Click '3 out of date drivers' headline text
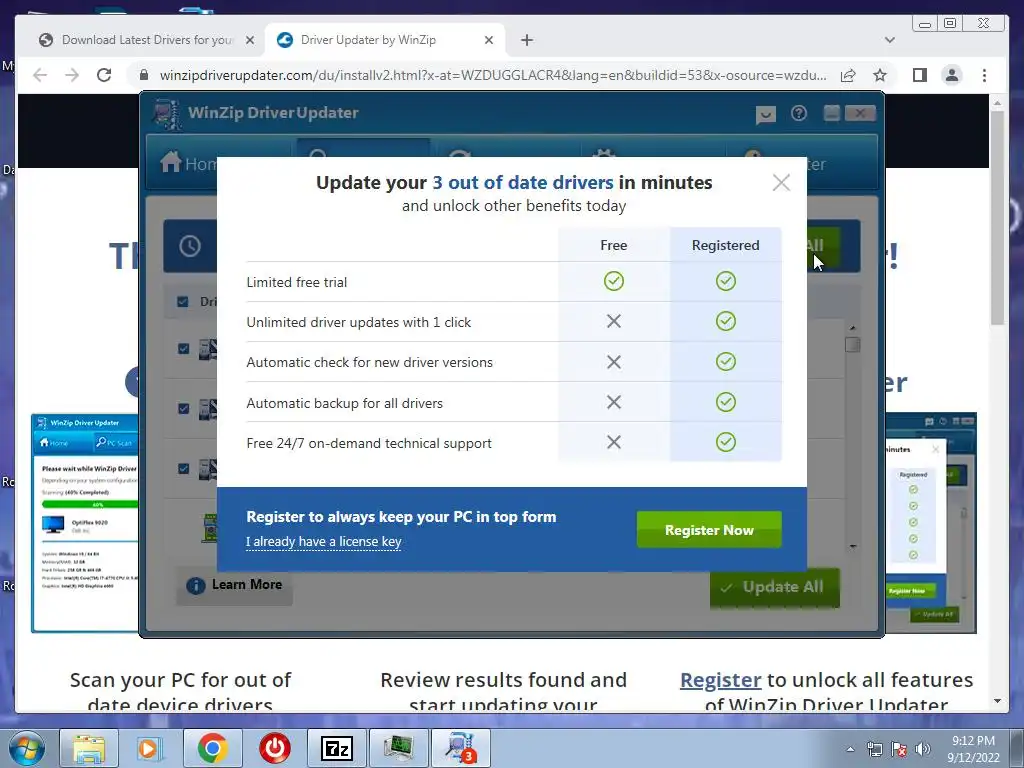This screenshot has height=768, width=1024. pos(522,182)
